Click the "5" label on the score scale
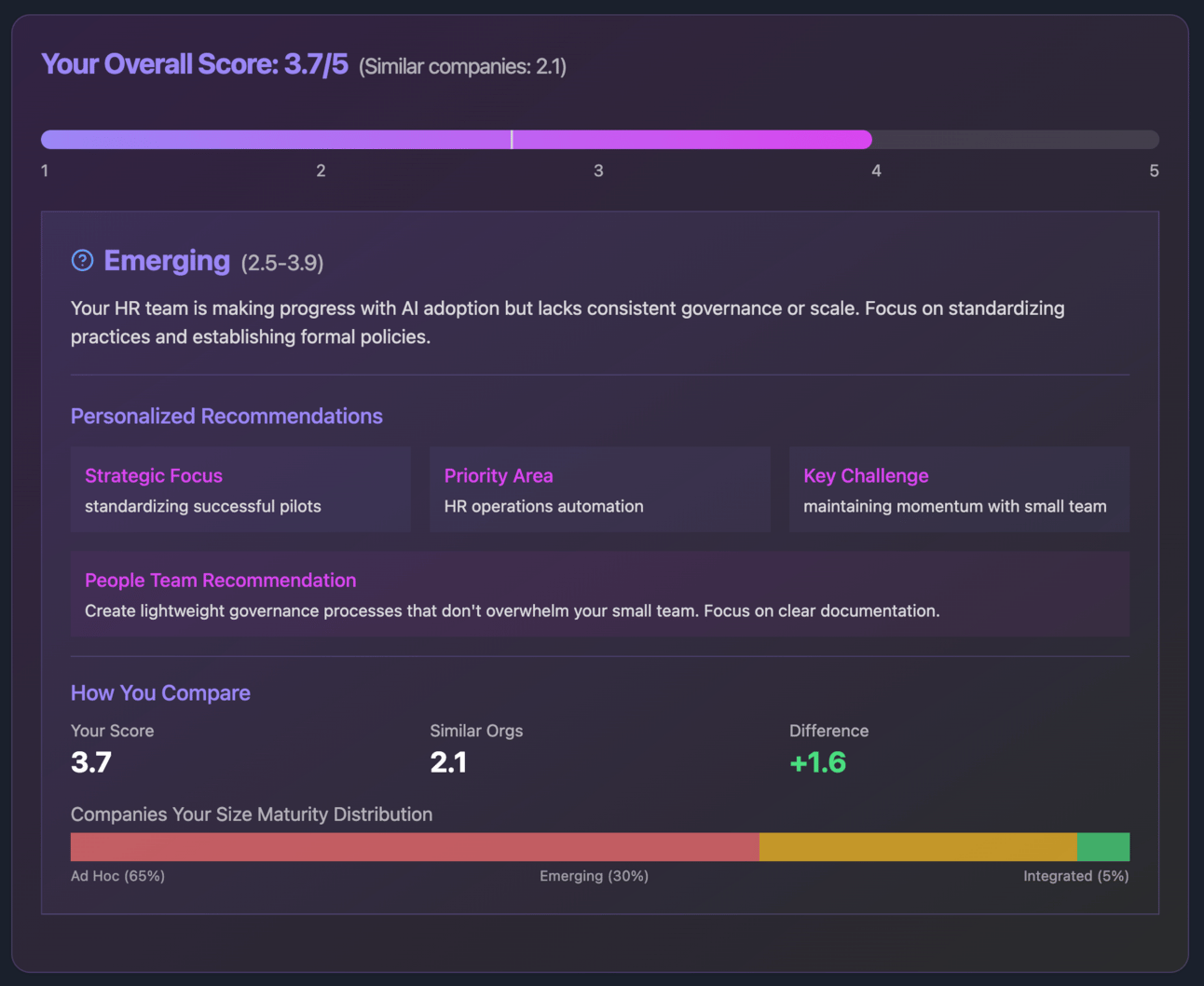The image size is (1204, 986). tap(1154, 171)
